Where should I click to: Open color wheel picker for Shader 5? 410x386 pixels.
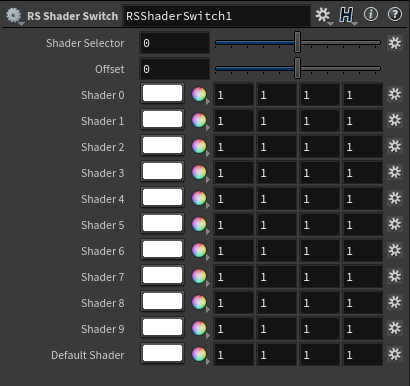click(x=199, y=225)
